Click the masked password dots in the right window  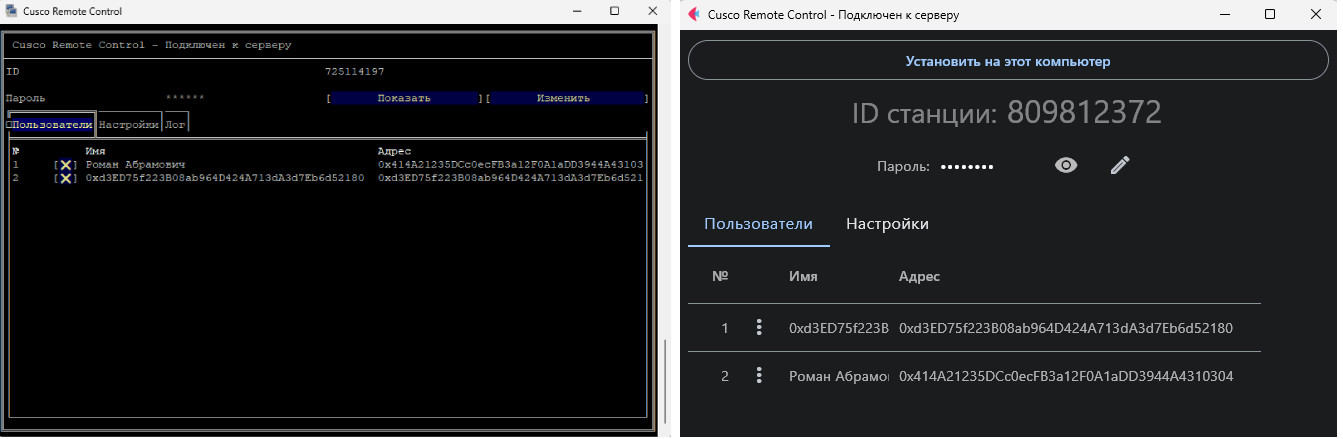pos(967,167)
